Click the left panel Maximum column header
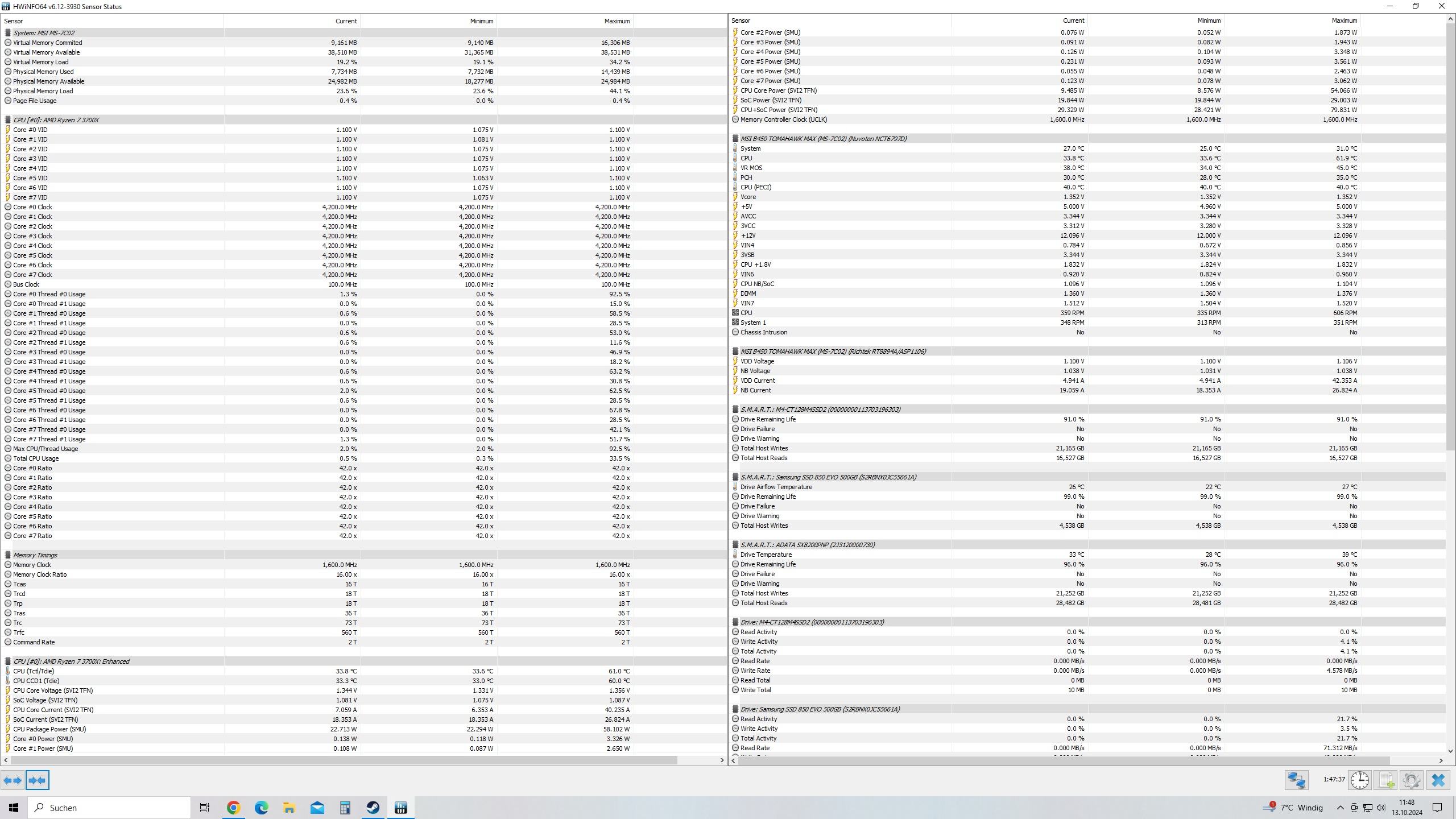The height and width of the screenshot is (819, 1456). [x=565, y=21]
